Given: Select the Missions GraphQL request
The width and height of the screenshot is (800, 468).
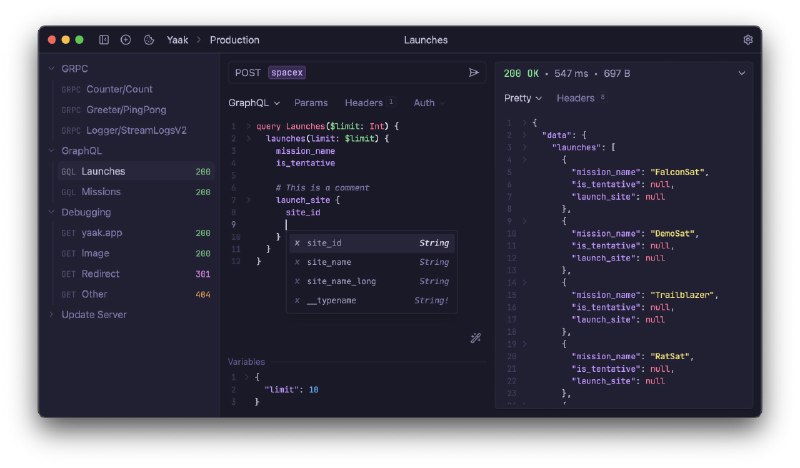Looking at the screenshot, I should click(x=101, y=192).
